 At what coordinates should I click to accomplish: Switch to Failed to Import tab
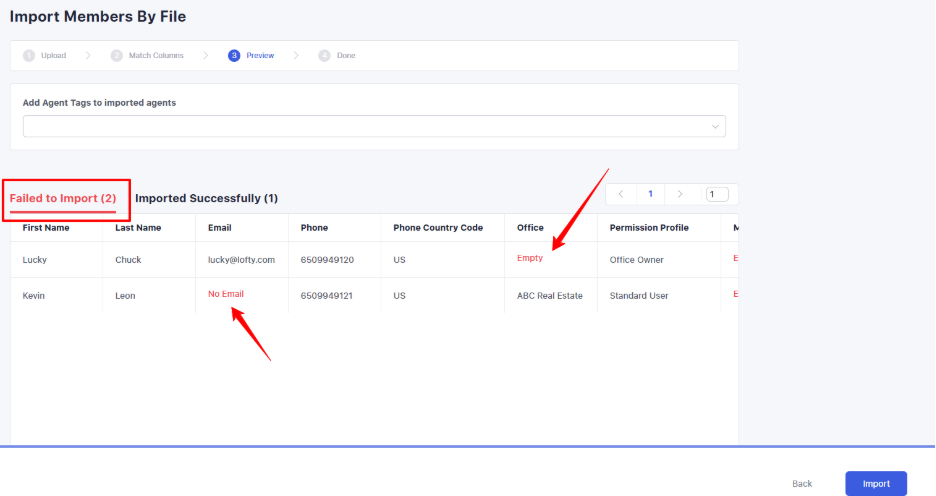point(63,198)
